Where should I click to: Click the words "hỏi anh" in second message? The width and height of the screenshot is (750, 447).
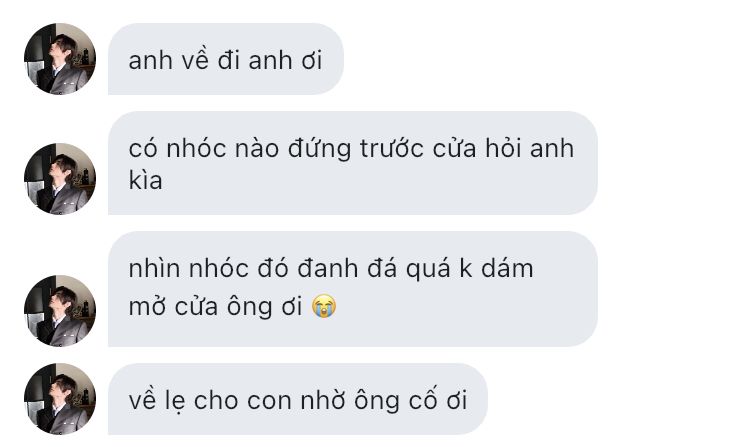pyautogui.click(x=529, y=148)
